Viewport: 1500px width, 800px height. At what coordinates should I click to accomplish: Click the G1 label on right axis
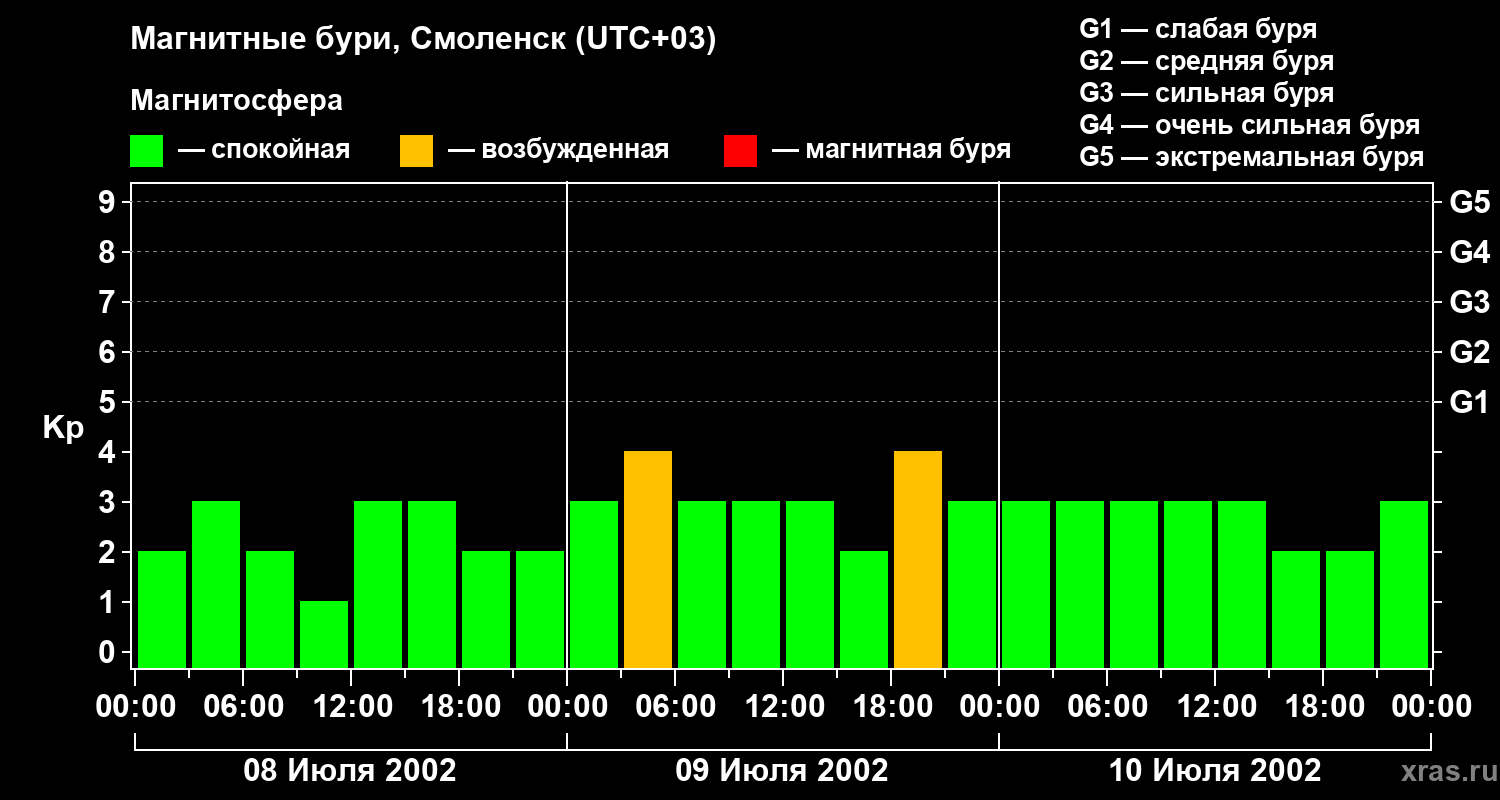(1469, 402)
